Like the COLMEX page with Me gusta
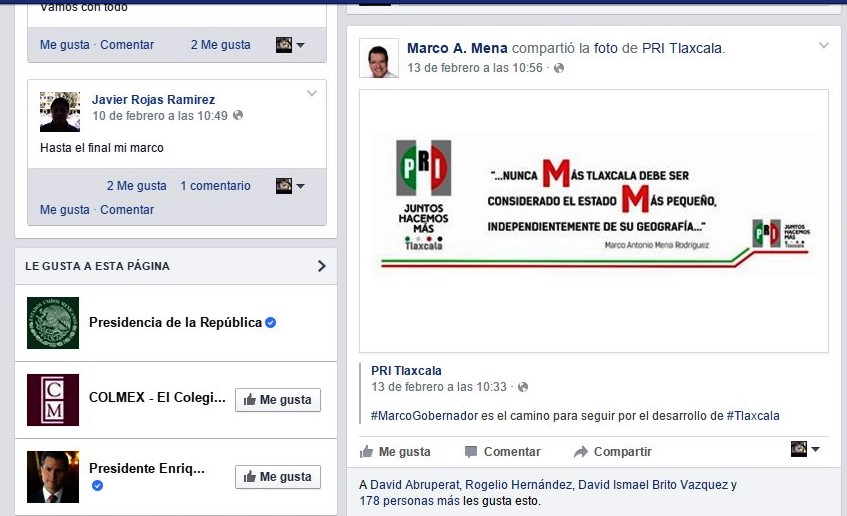 click(x=278, y=400)
